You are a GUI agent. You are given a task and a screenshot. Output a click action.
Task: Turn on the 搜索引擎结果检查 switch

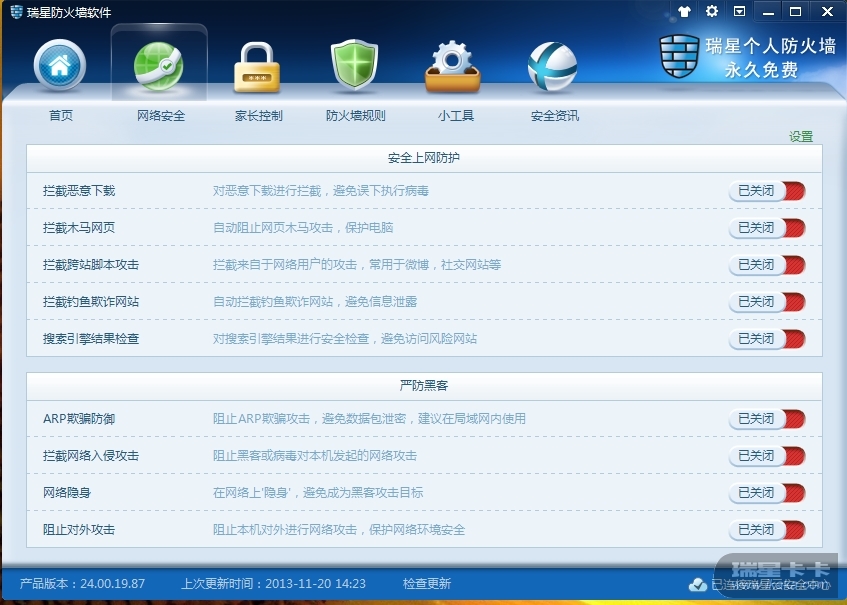(767, 339)
